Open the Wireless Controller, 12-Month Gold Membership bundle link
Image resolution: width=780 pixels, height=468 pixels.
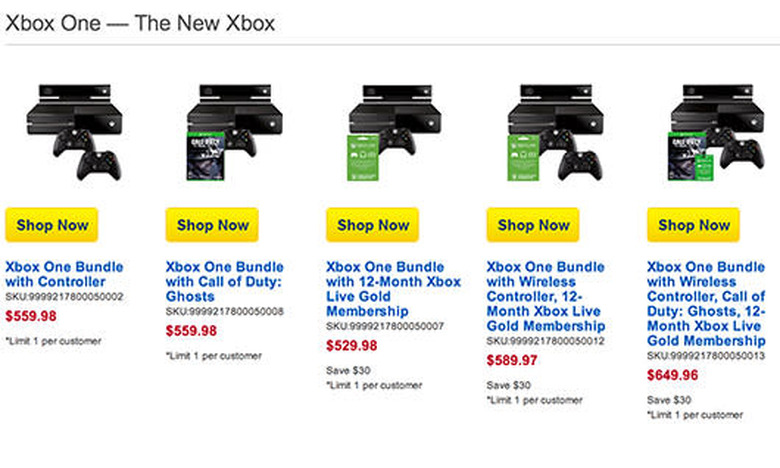click(545, 296)
